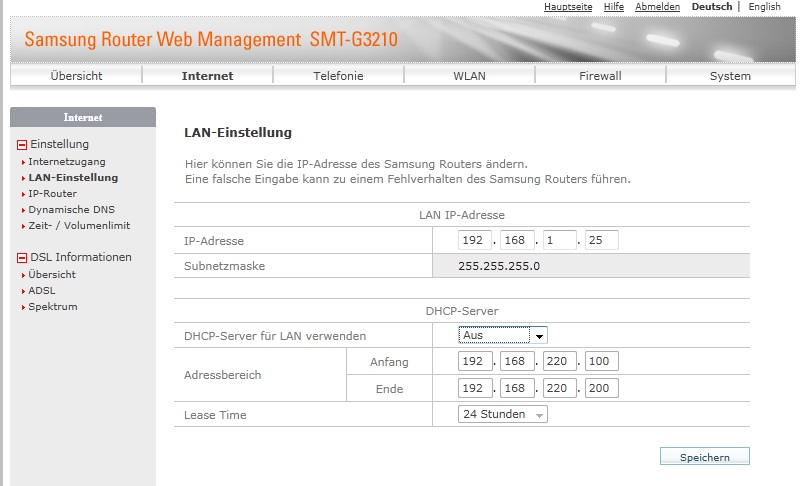Select Deutsch language

coord(712,7)
